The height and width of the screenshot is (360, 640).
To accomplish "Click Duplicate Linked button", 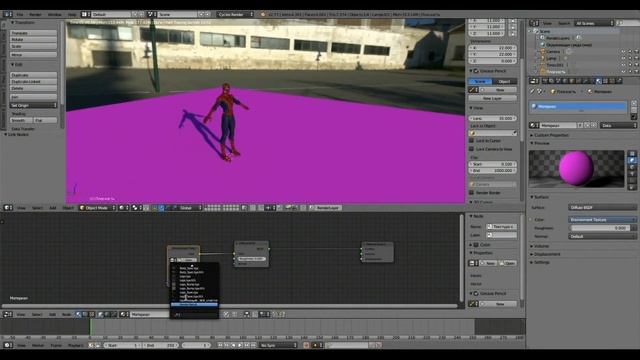I will [33, 82].
